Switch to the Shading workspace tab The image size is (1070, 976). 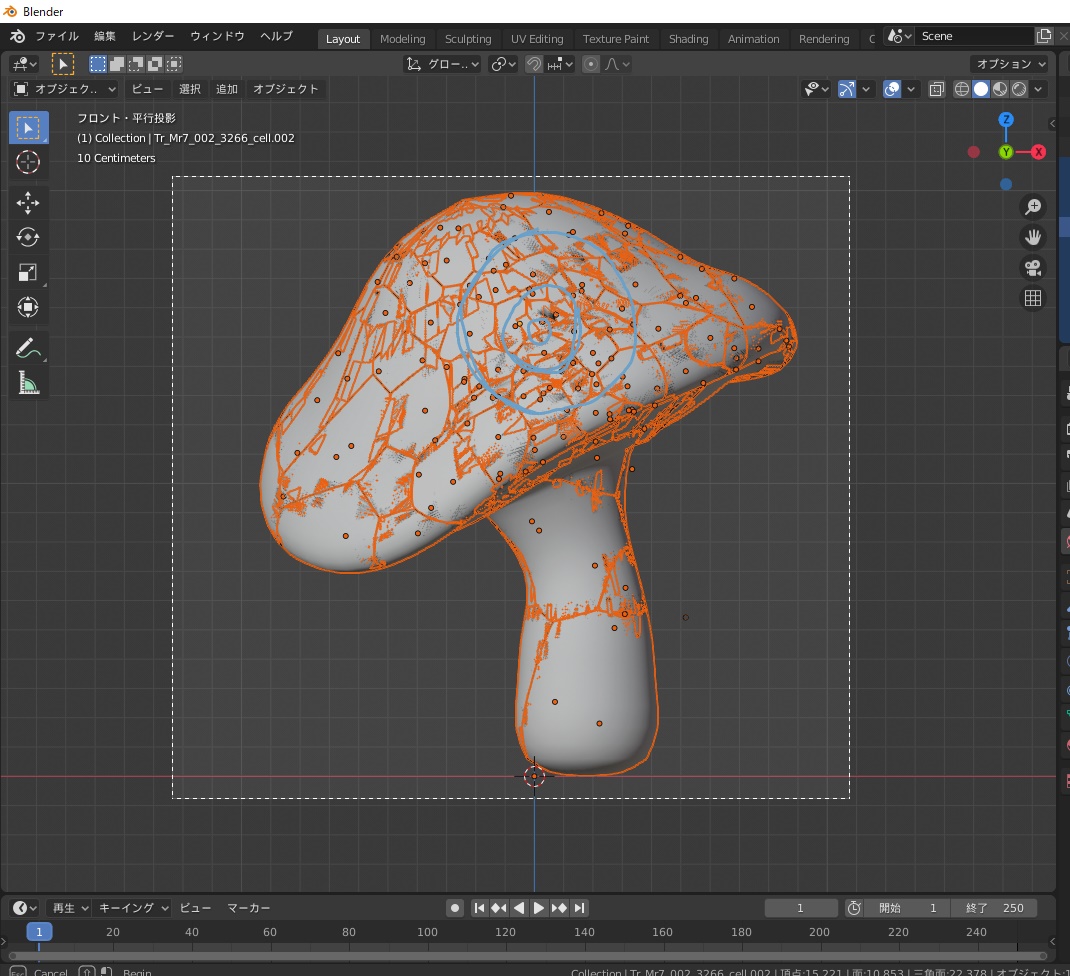coord(688,39)
